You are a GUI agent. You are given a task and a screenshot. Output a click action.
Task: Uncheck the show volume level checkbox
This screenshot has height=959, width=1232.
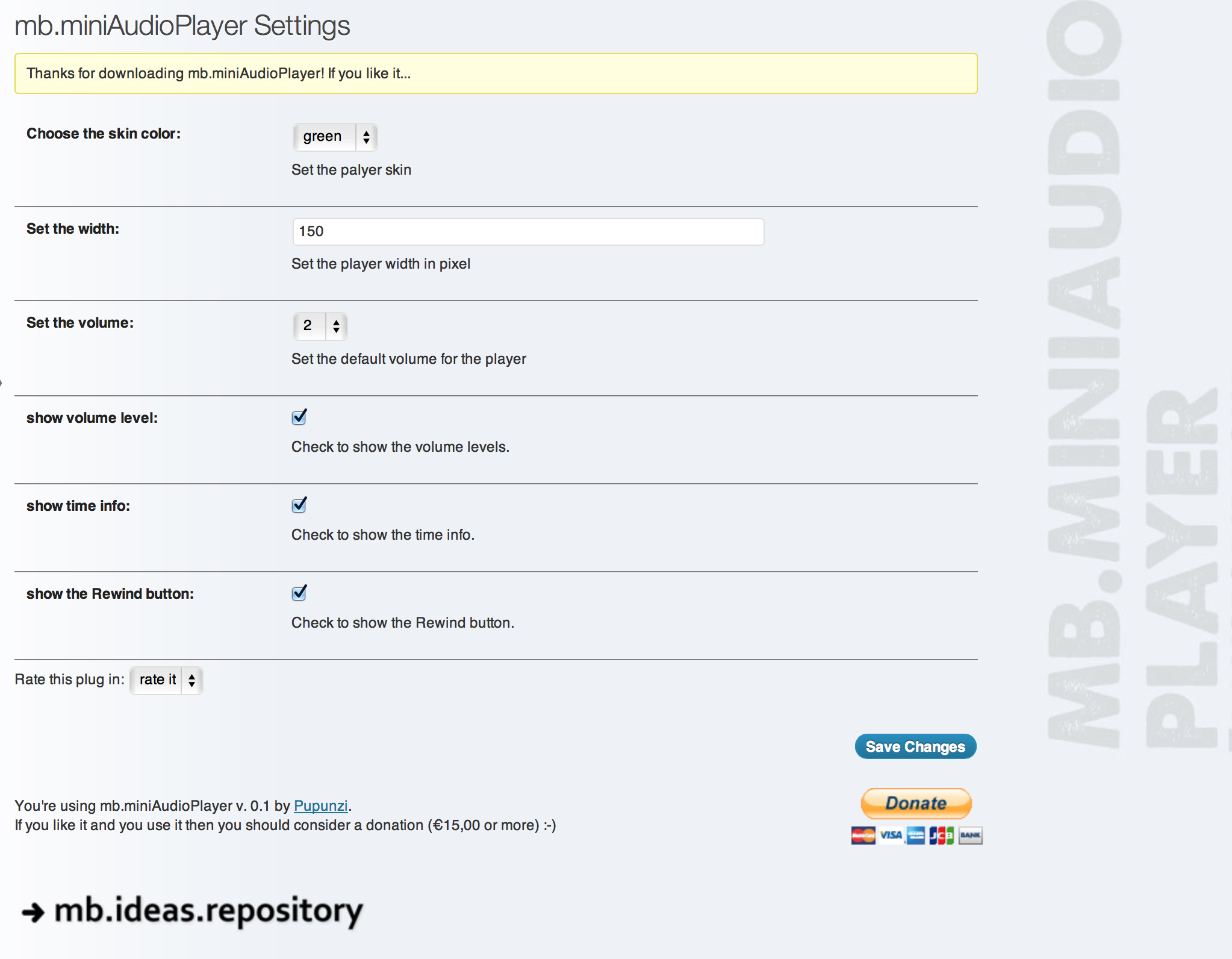click(299, 417)
